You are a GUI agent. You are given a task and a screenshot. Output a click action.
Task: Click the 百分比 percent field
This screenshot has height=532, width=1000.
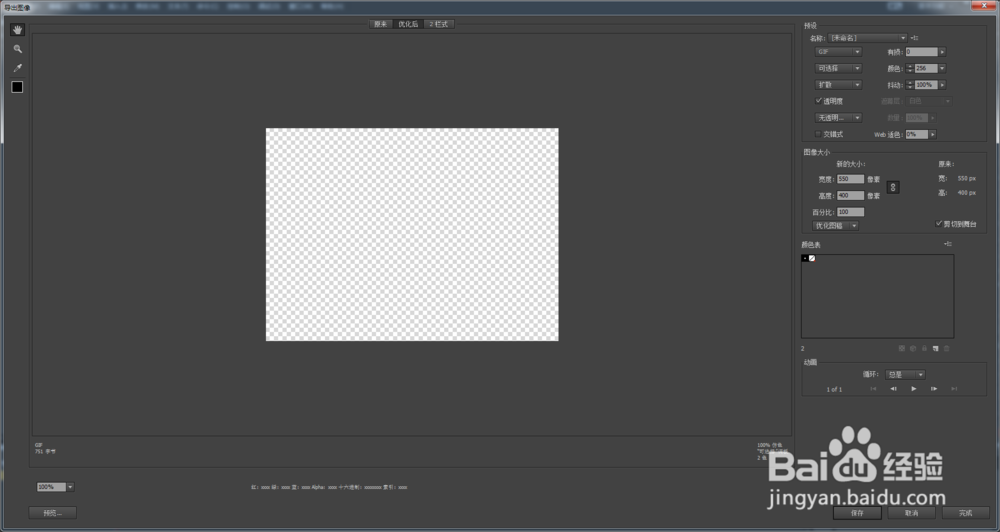pos(850,212)
